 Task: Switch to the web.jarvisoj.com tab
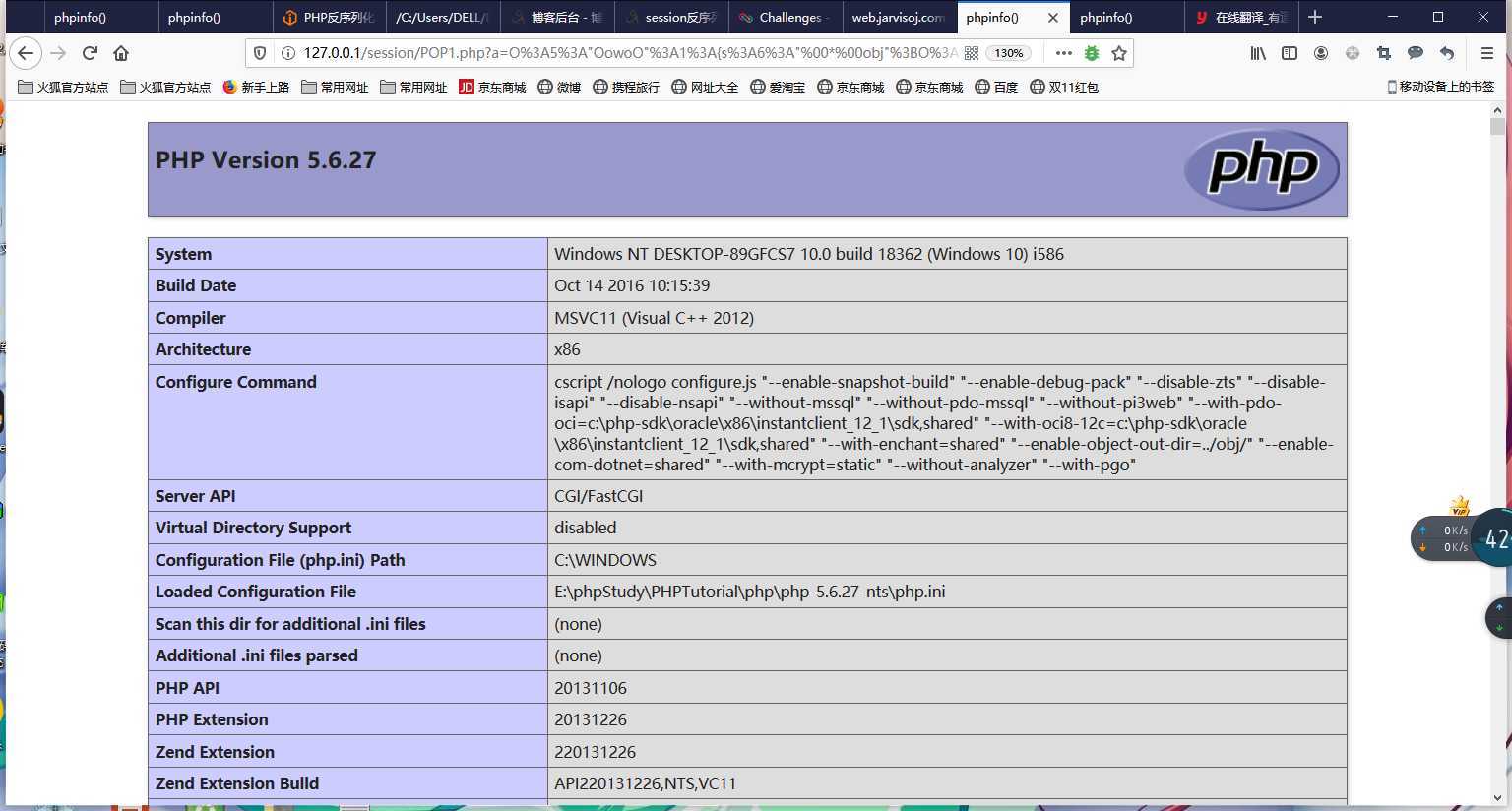pyautogui.click(x=899, y=17)
